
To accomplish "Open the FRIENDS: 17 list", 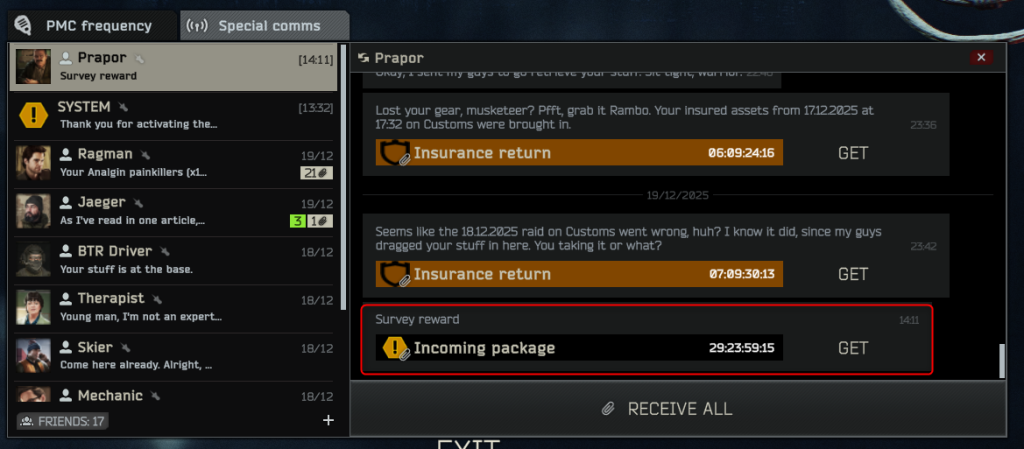I will [63, 421].
